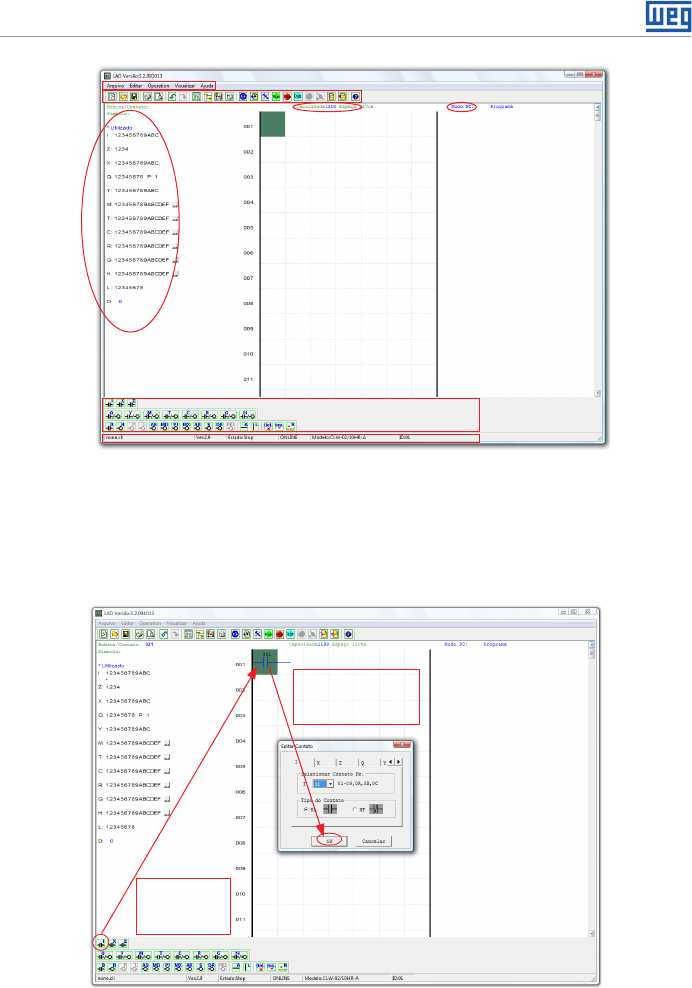Select NA contact type radio button
Screen dimensions: 692x988
point(306,809)
